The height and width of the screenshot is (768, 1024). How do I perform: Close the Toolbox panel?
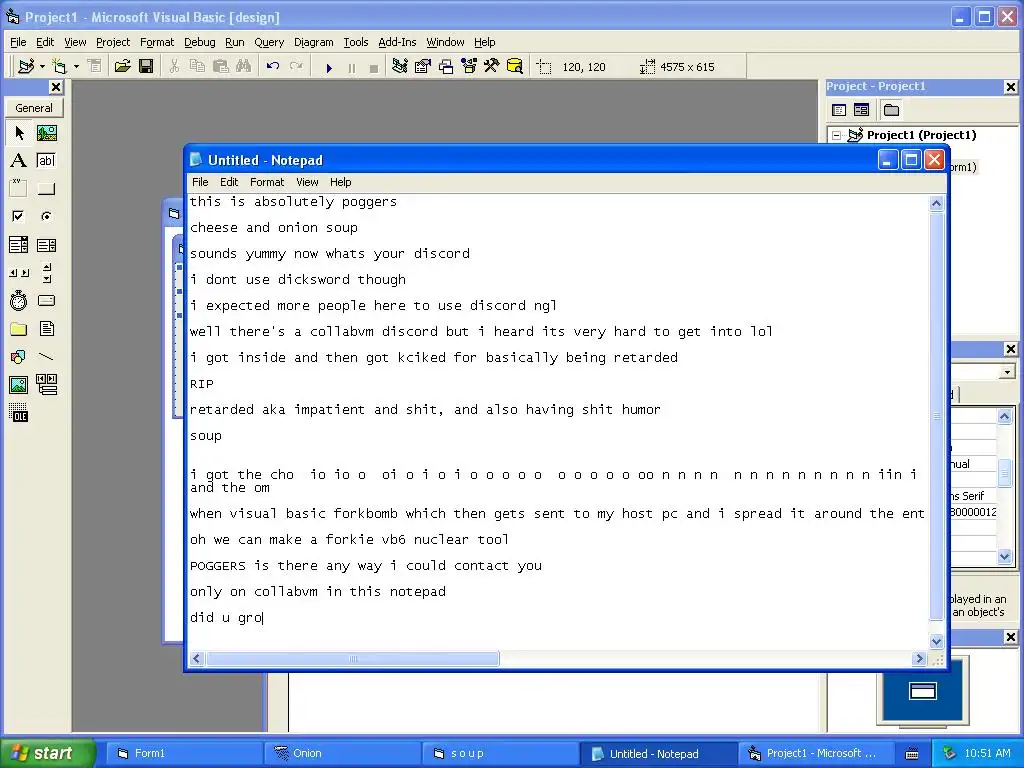click(56, 87)
